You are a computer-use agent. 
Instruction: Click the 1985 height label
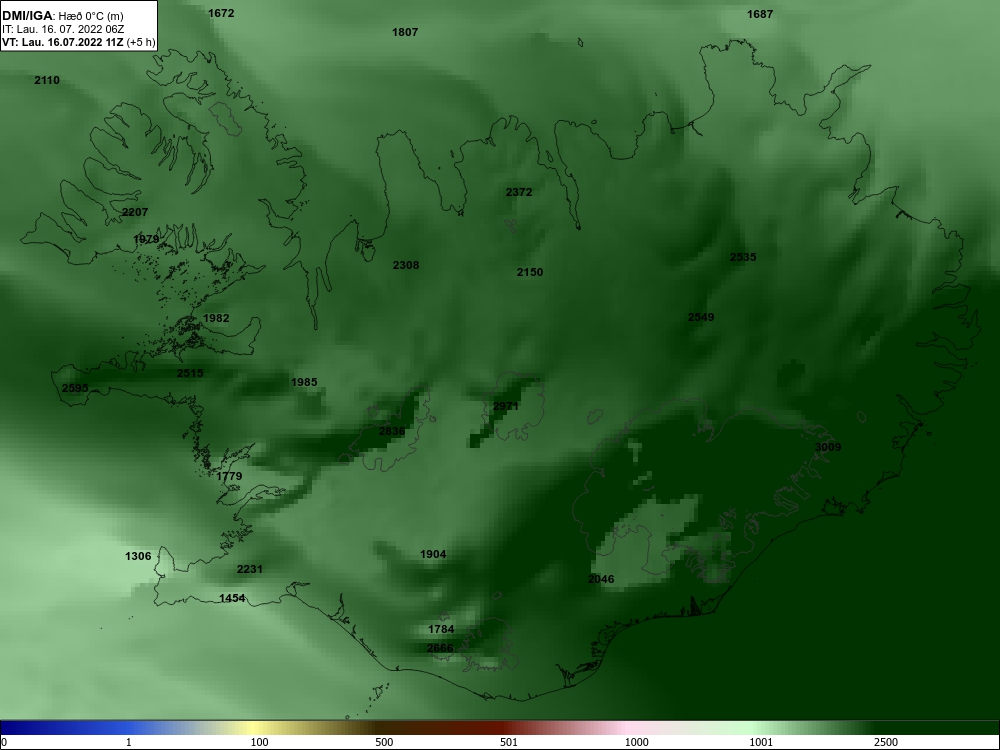coord(304,382)
